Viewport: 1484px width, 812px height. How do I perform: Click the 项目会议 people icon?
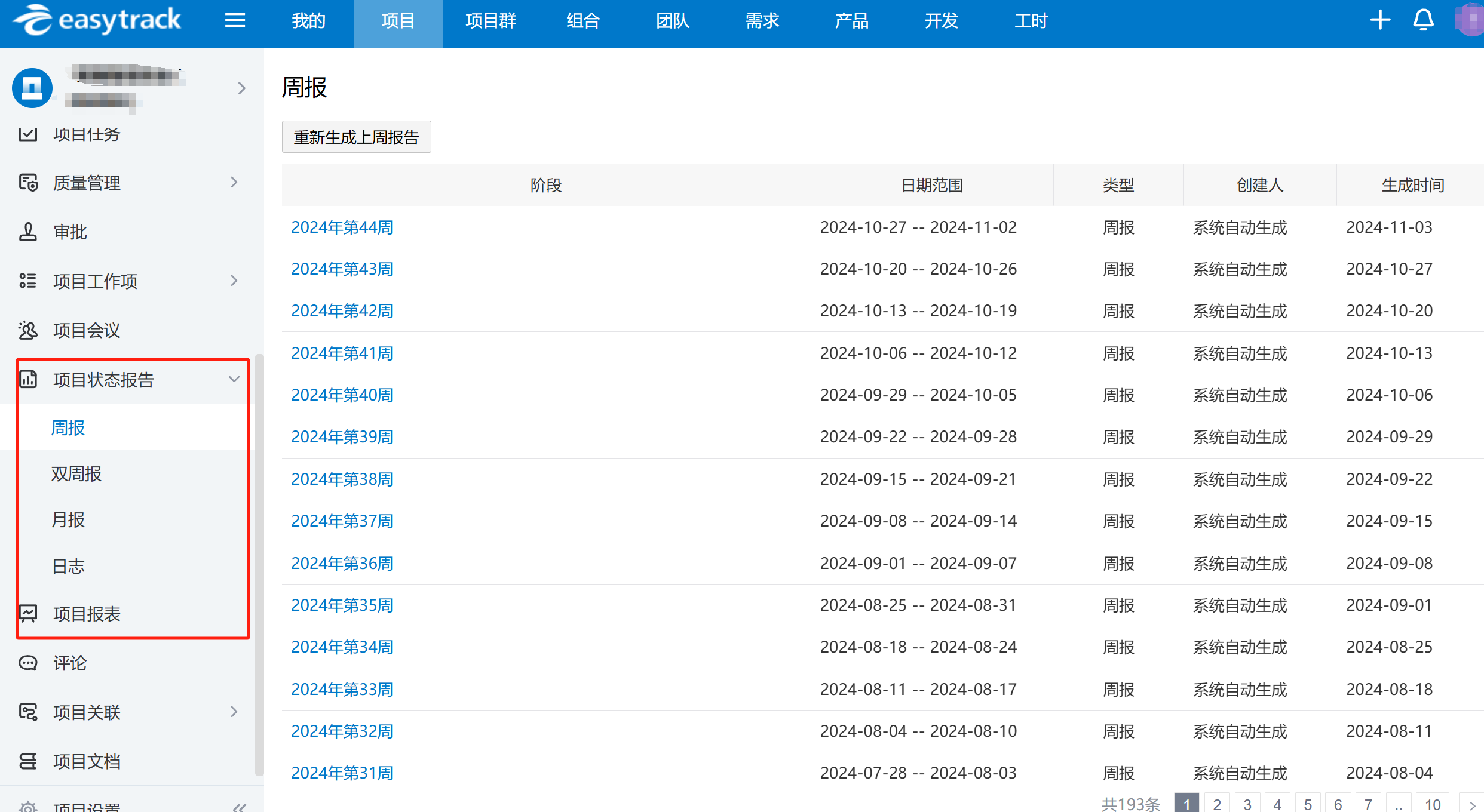pos(28,330)
